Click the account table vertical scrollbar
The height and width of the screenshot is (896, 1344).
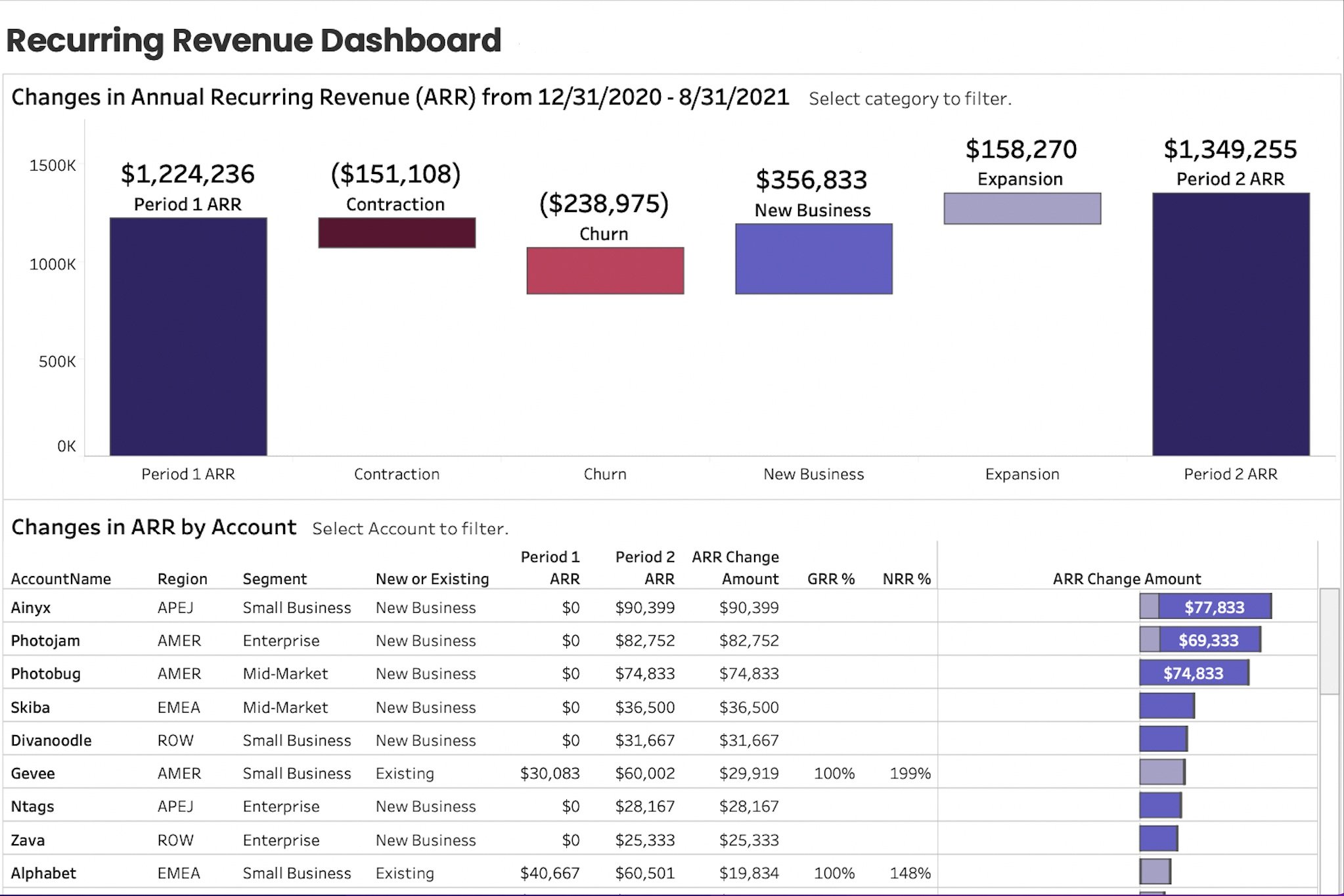pos(1329,641)
